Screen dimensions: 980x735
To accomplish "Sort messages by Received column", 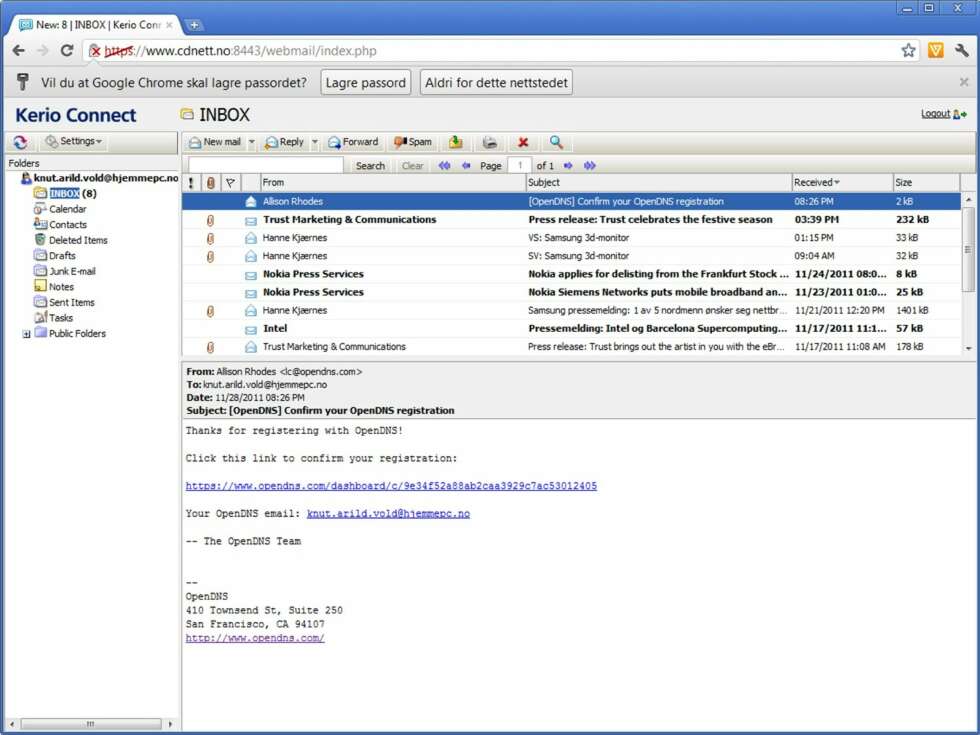I will [842, 182].
